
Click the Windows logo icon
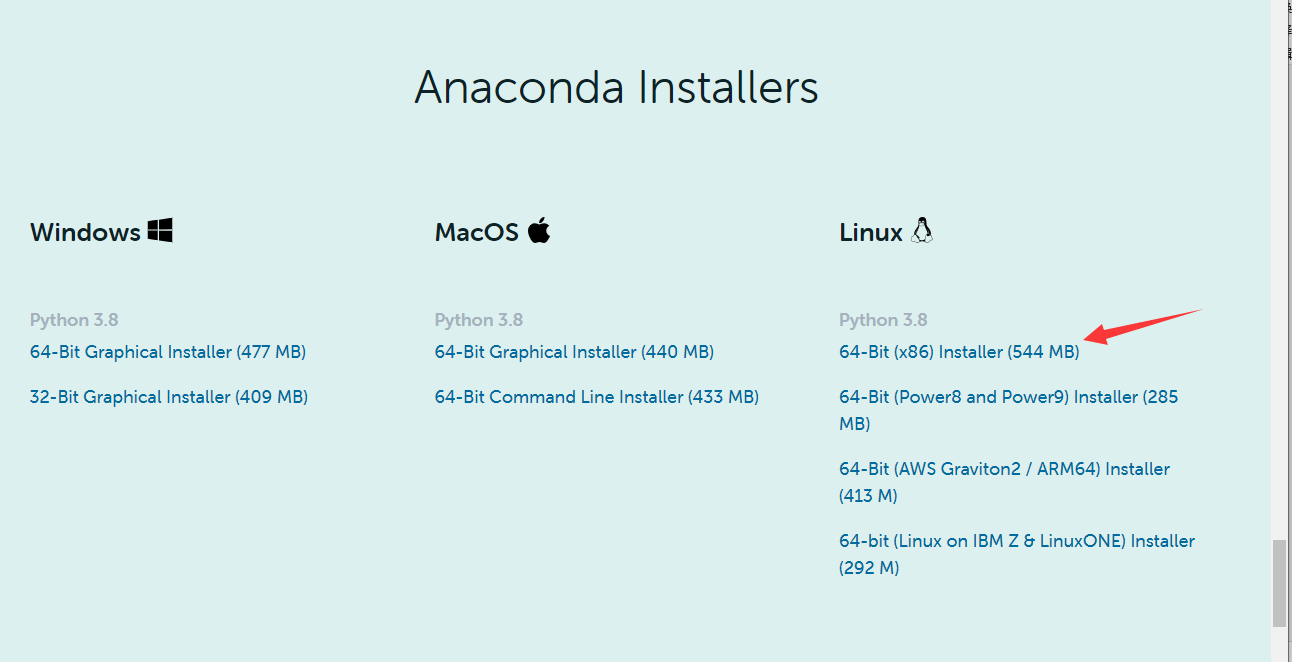tap(161, 230)
